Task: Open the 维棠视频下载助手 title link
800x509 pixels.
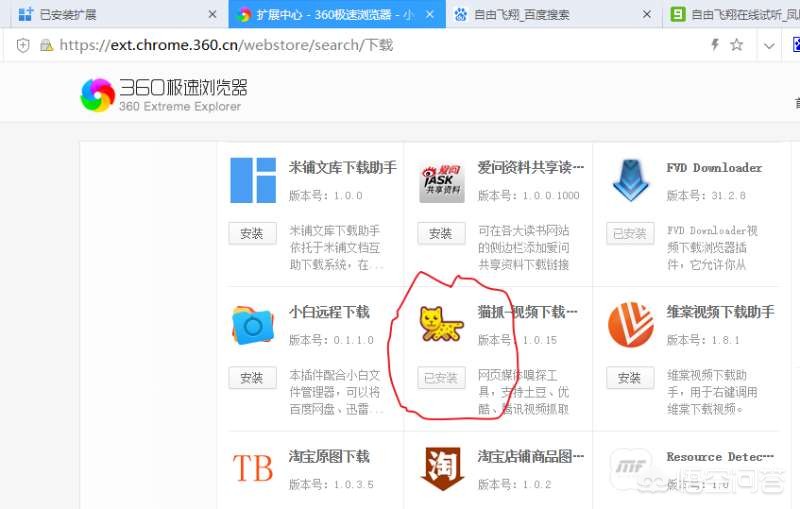Action: [720, 312]
